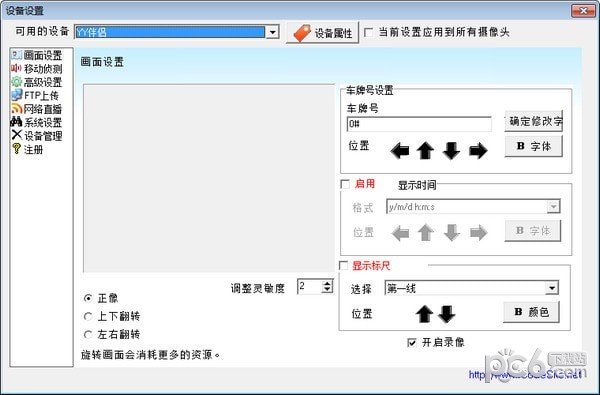Open 设备属性 device properties
Viewport: 600px width, 395px height.
coord(323,33)
